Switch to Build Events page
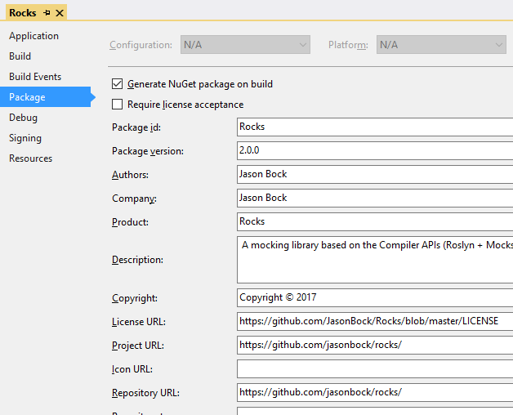 pos(35,77)
